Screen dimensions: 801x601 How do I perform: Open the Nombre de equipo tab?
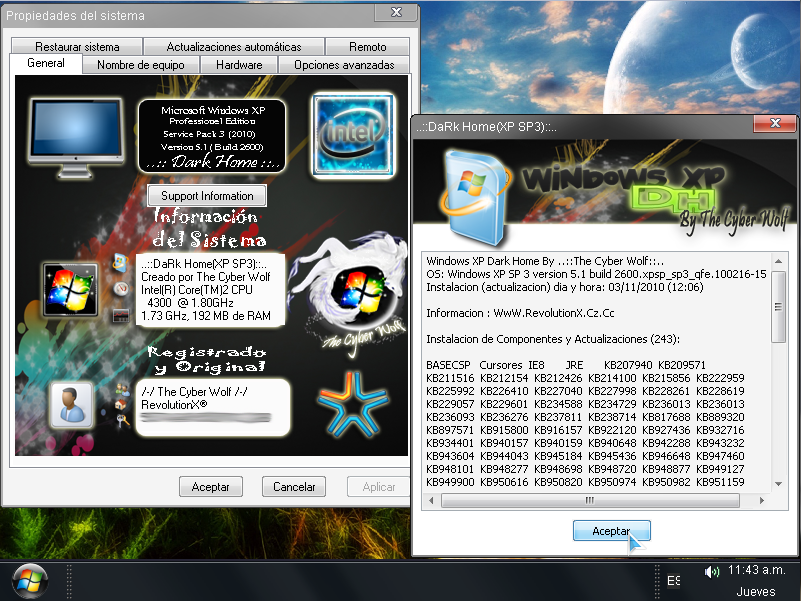point(140,65)
